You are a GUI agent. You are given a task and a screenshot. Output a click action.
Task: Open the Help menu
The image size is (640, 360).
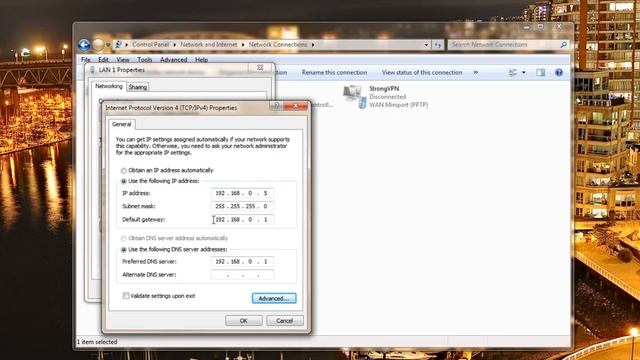[201, 60]
